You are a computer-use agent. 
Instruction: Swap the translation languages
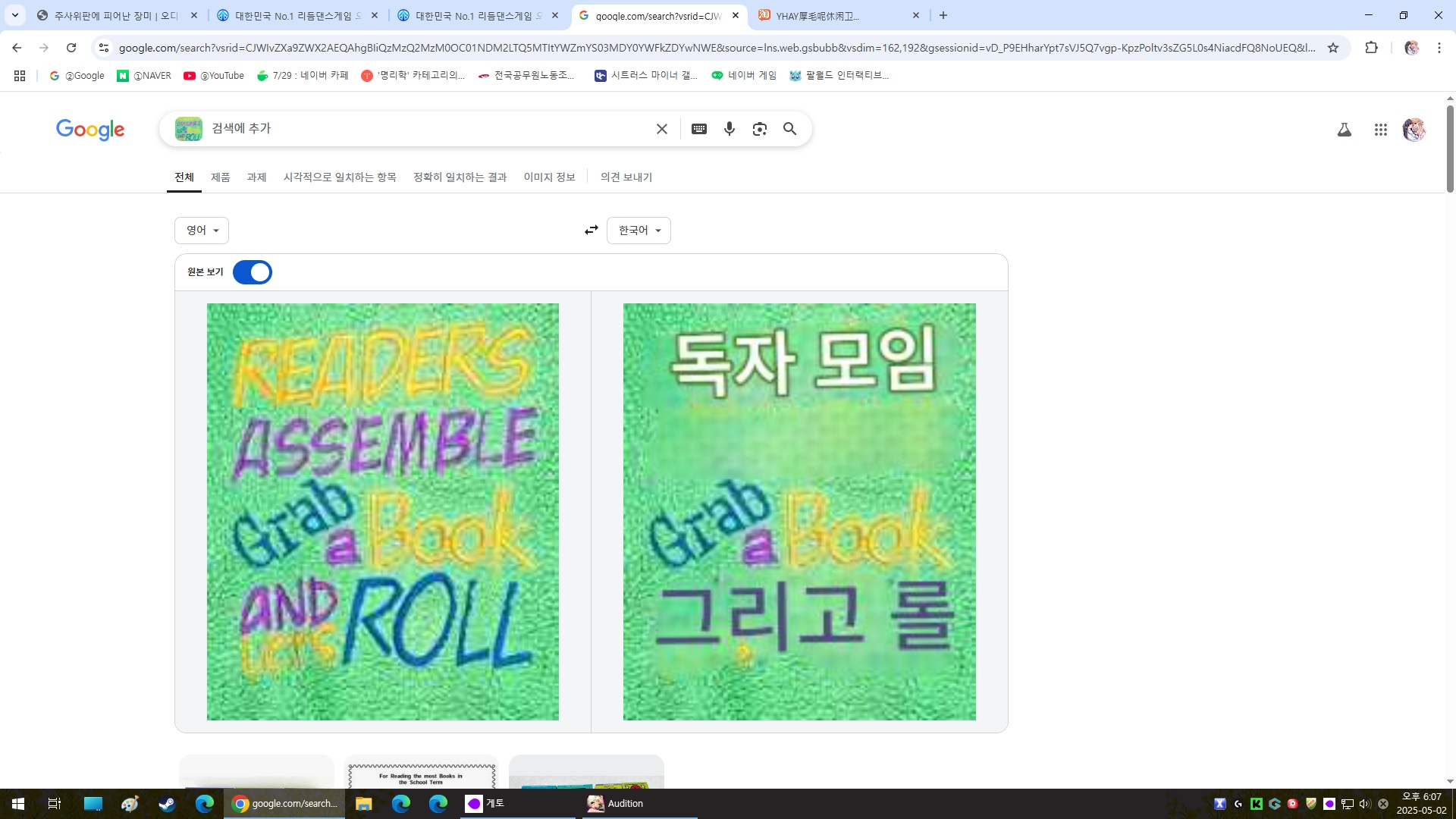(591, 230)
